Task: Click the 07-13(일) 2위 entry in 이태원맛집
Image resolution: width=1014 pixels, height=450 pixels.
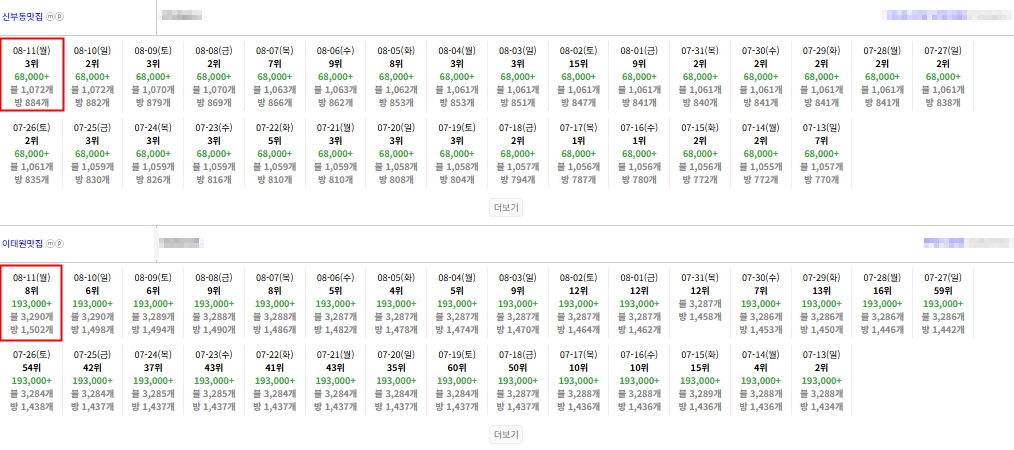Action: 821,379
